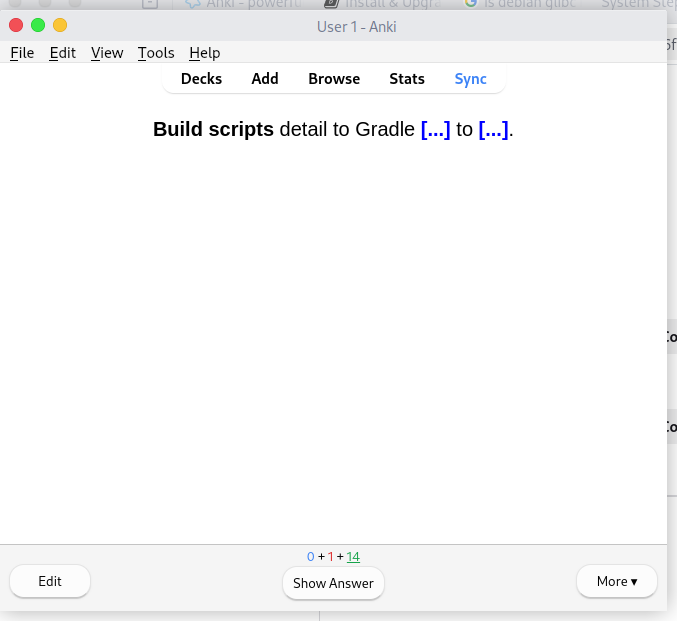Go to Decks in the top toolbar

[201, 79]
